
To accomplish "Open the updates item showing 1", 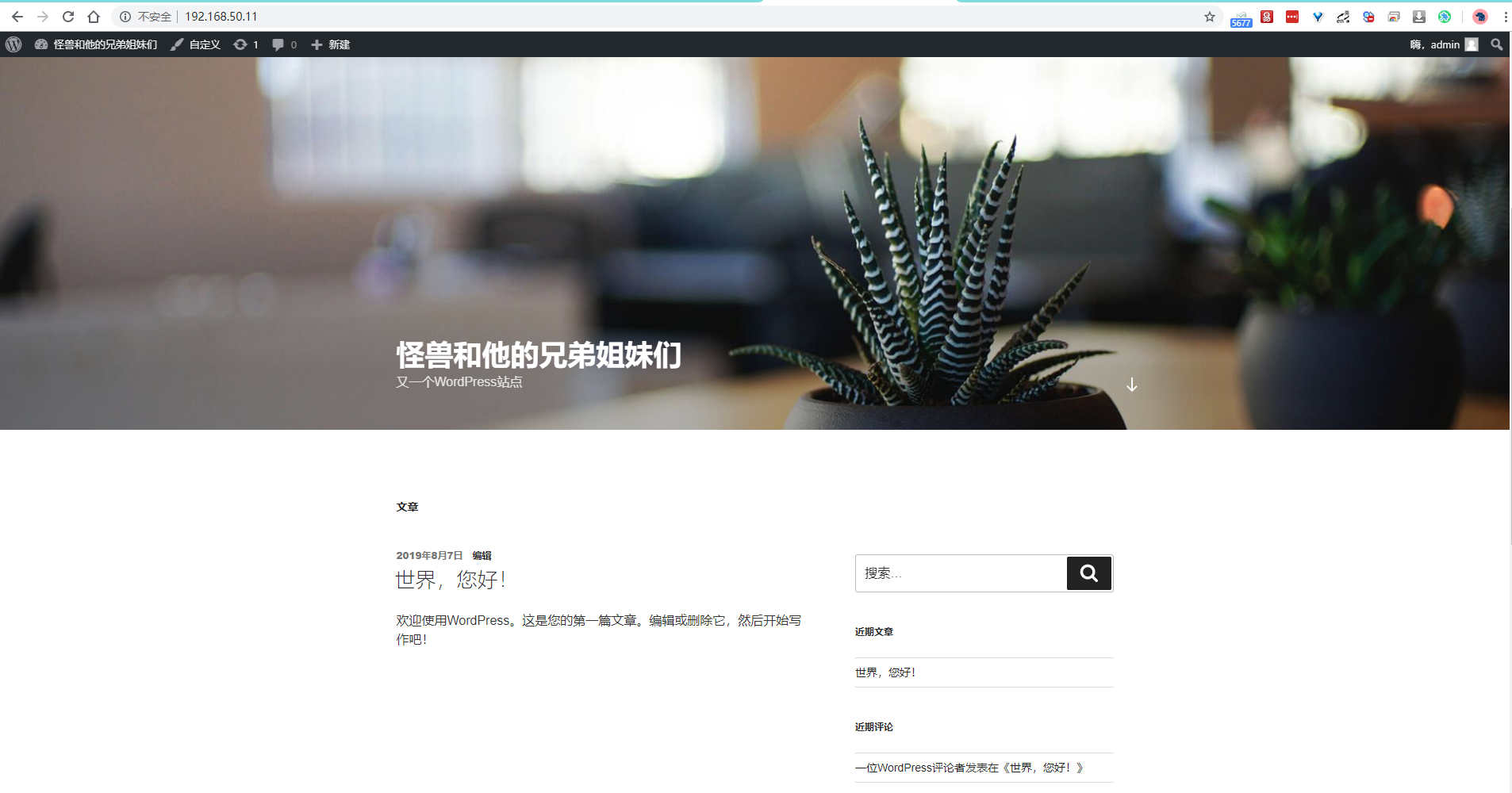I will tap(246, 44).
